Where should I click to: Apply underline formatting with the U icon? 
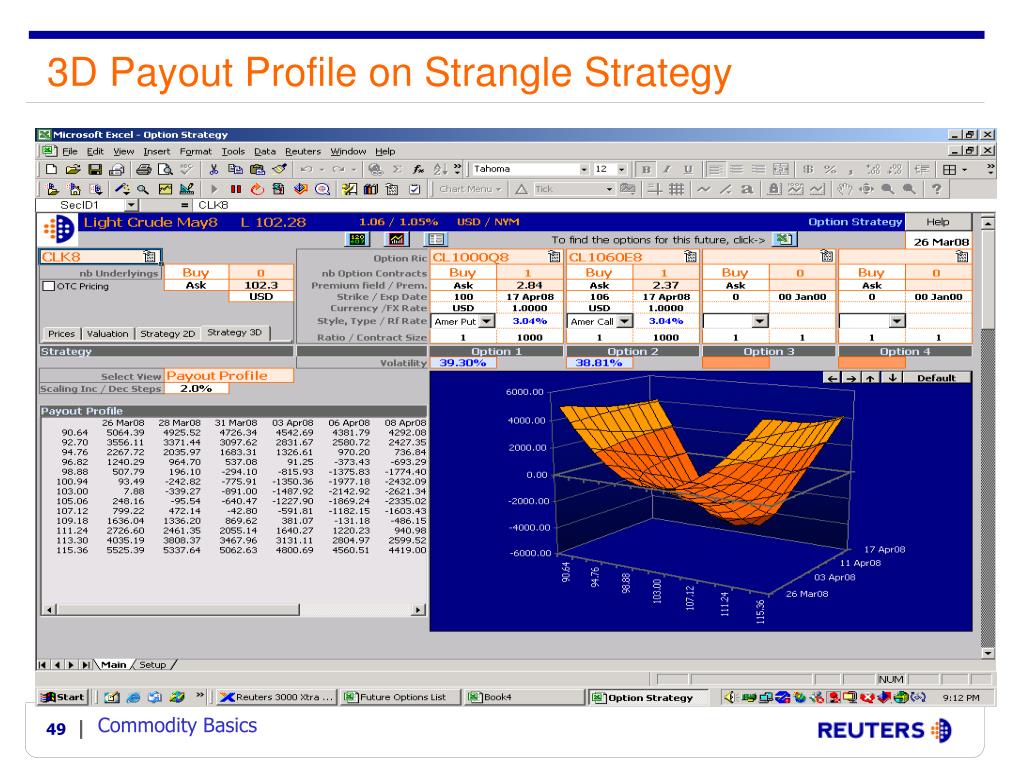click(x=688, y=170)
